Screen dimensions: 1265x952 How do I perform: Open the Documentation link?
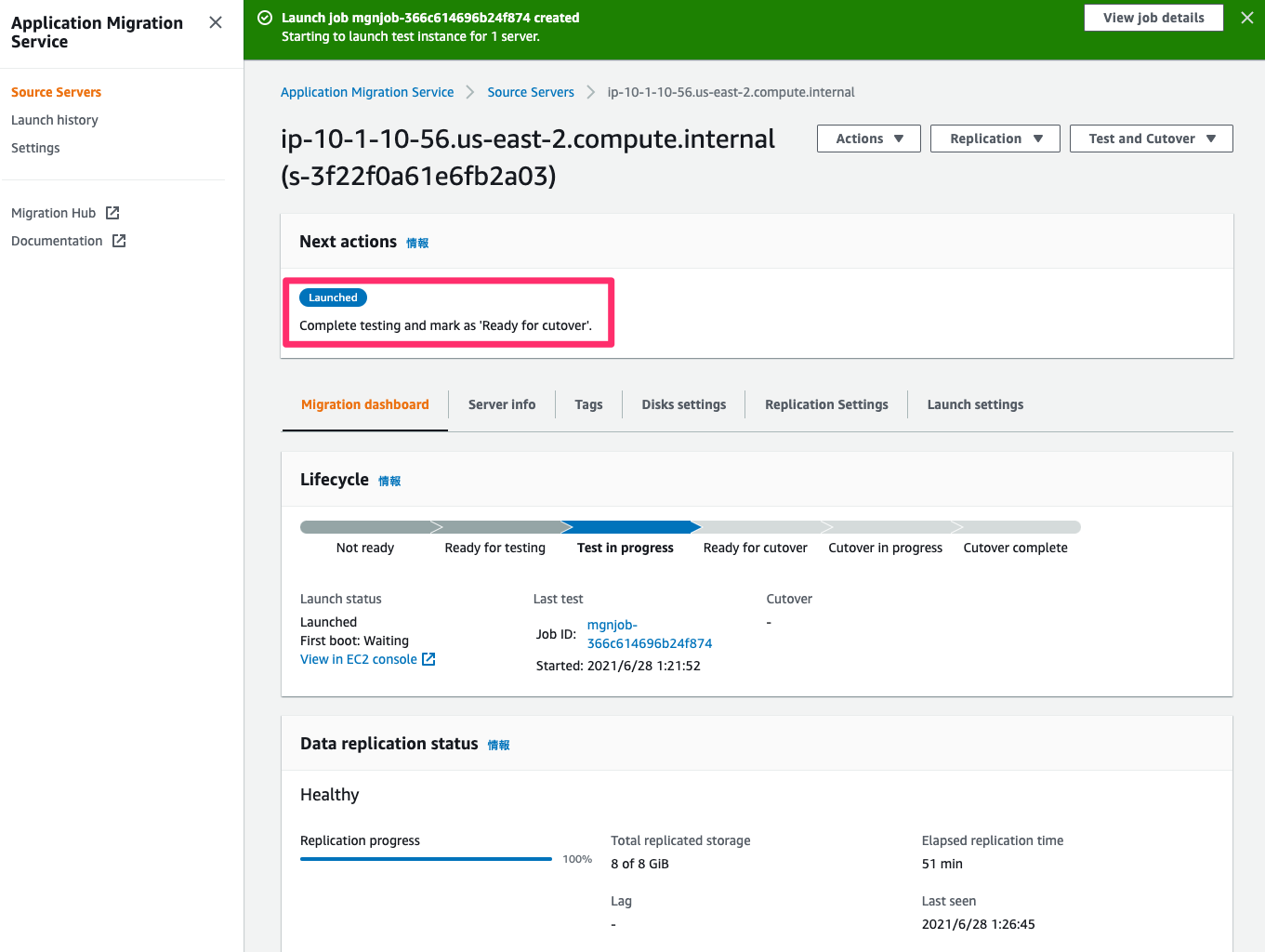click(57, 241)
